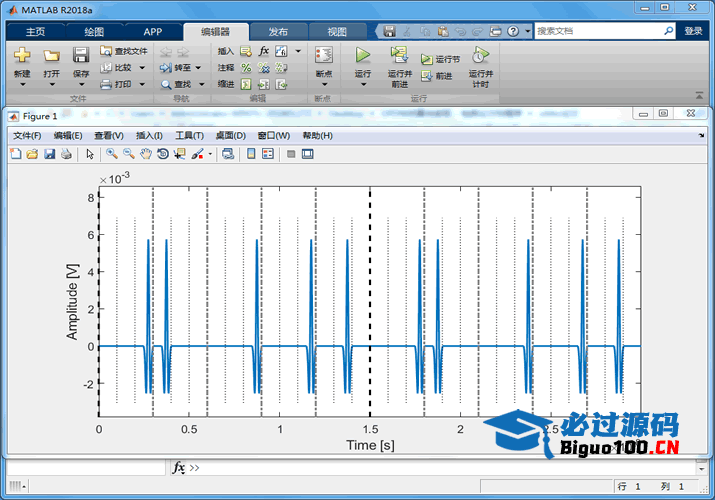Viewport: 715px width, 500px height.
Task: Click the 登录 (Sign In) link
Action: click(693, 31)
